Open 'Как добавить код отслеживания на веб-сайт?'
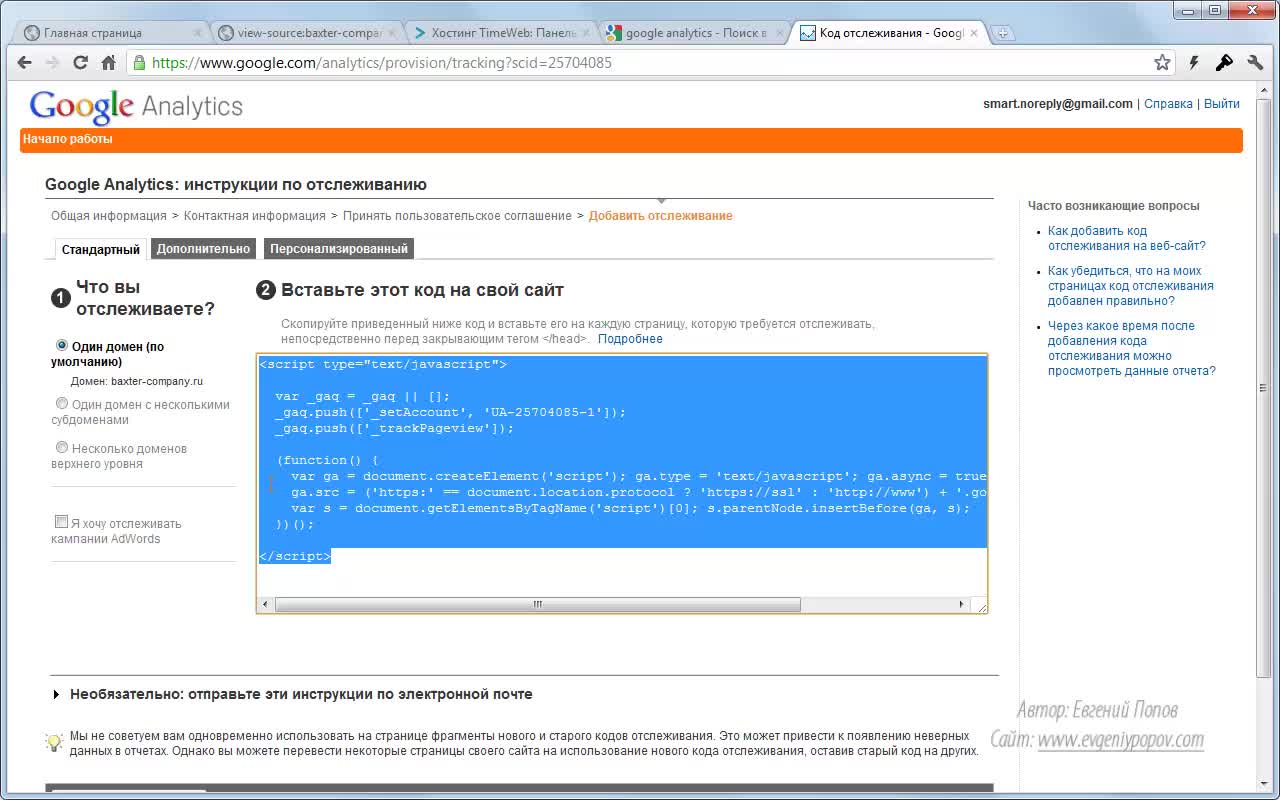1280x800 pixels. (1126, 238)
